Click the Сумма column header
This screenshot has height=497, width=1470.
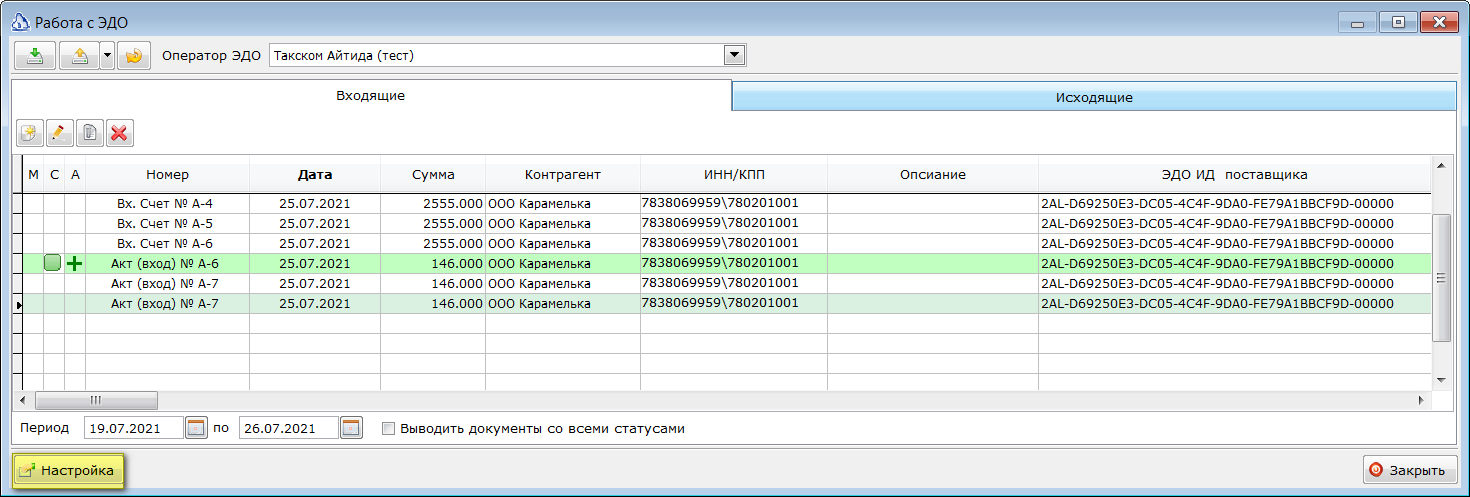(x=433, y=174)
